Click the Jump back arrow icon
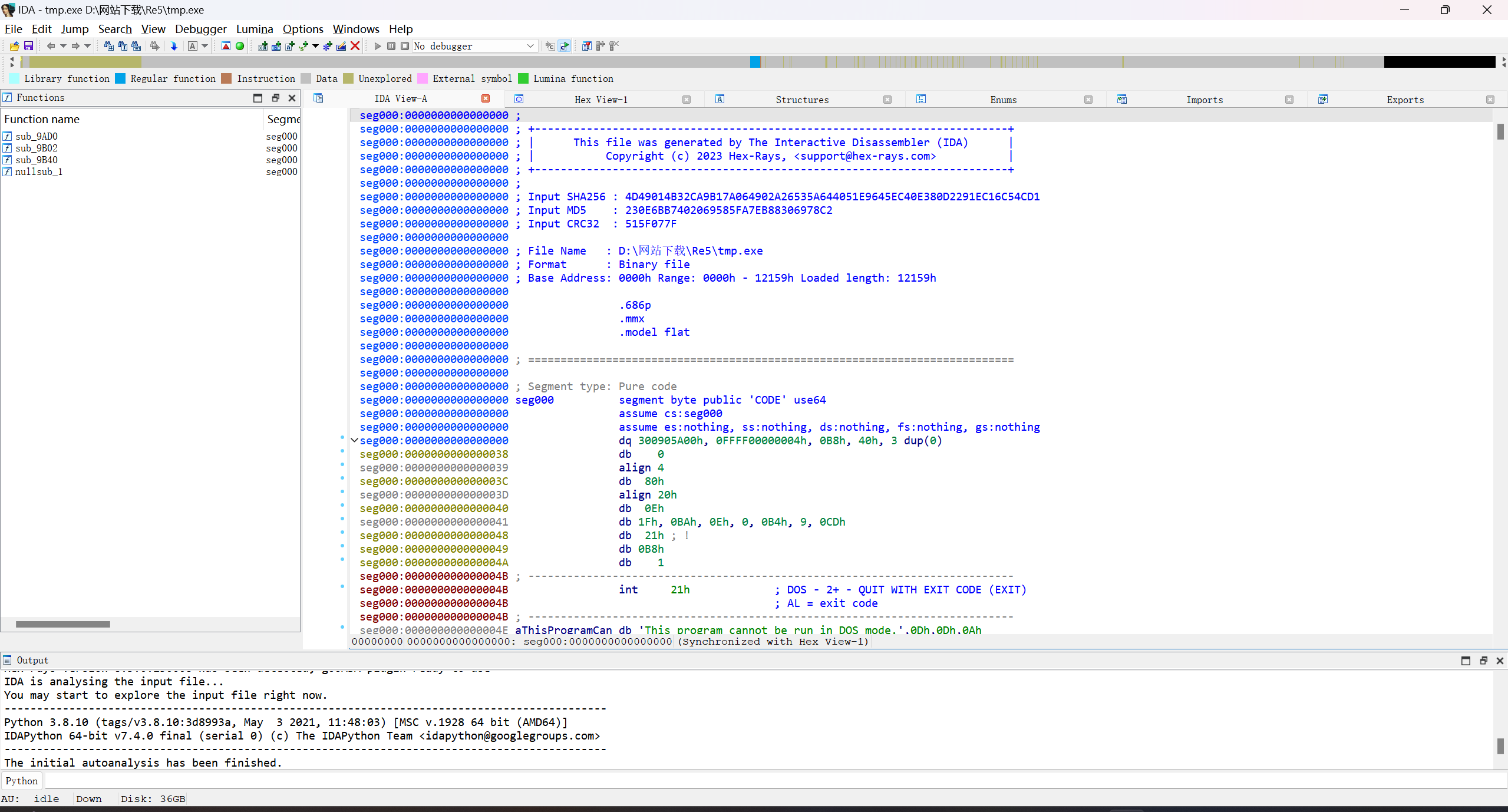 pyautogui.click(x=51, y=46)
